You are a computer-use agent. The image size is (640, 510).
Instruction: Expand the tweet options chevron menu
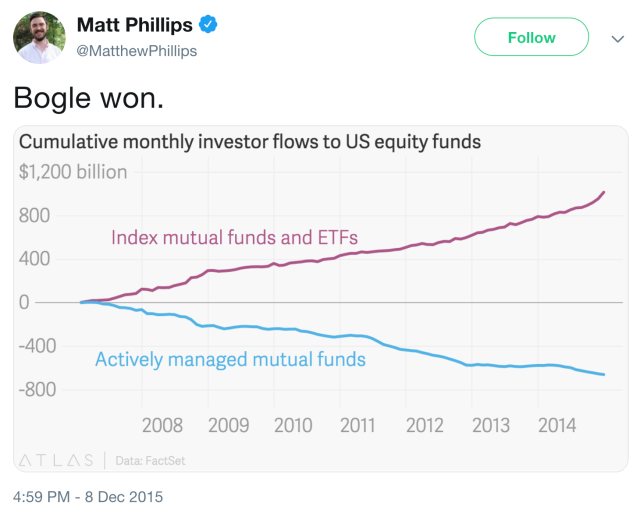(x=616, y=39)
